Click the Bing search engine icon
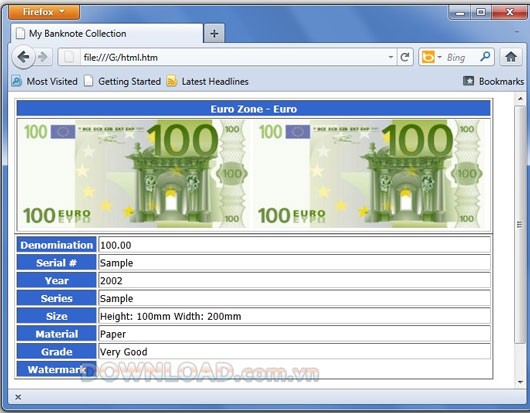 428,57
